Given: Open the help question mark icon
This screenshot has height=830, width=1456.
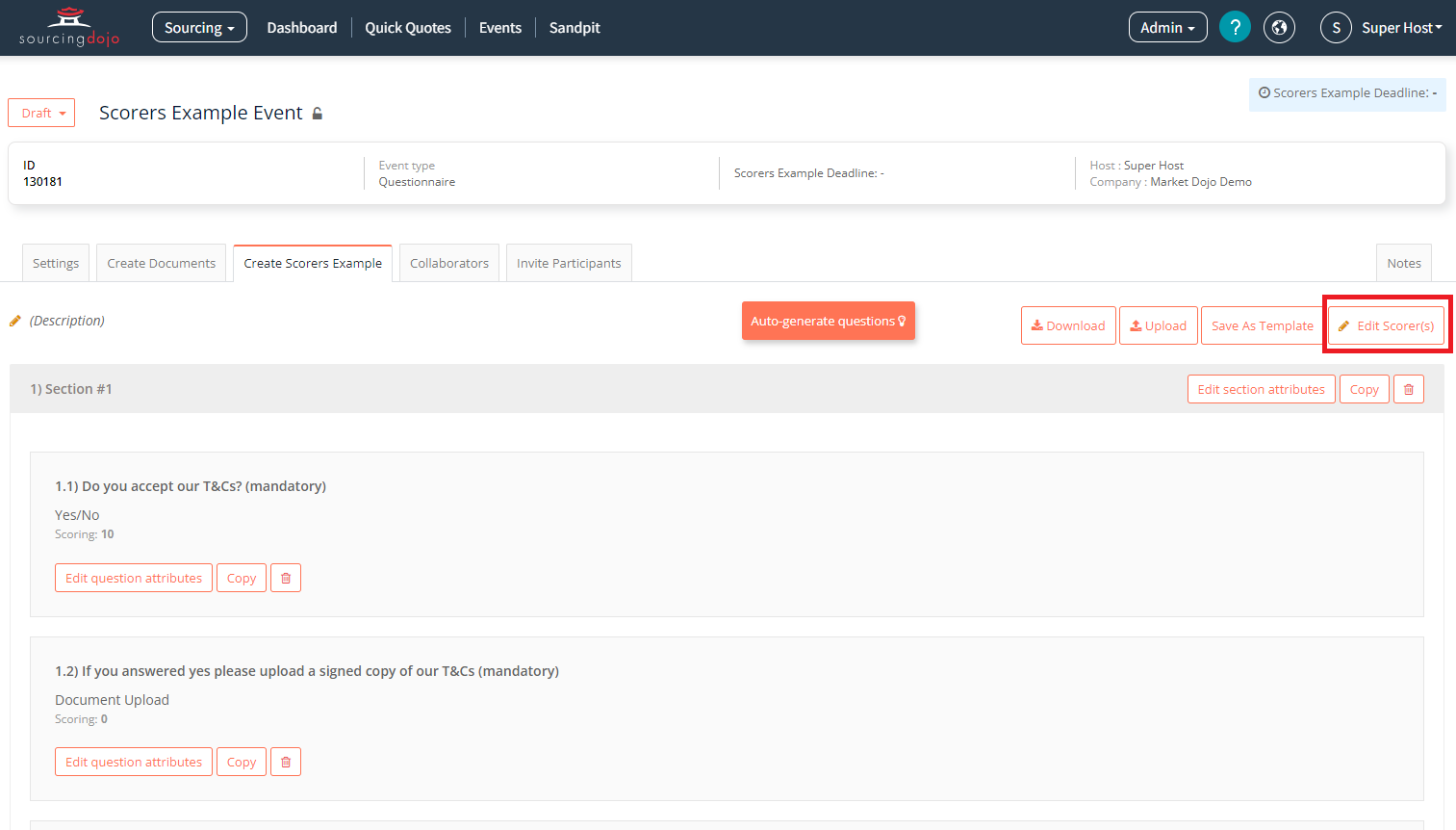Looking at the screenshot, I should pyautogui.click(x=1235, y=27).
